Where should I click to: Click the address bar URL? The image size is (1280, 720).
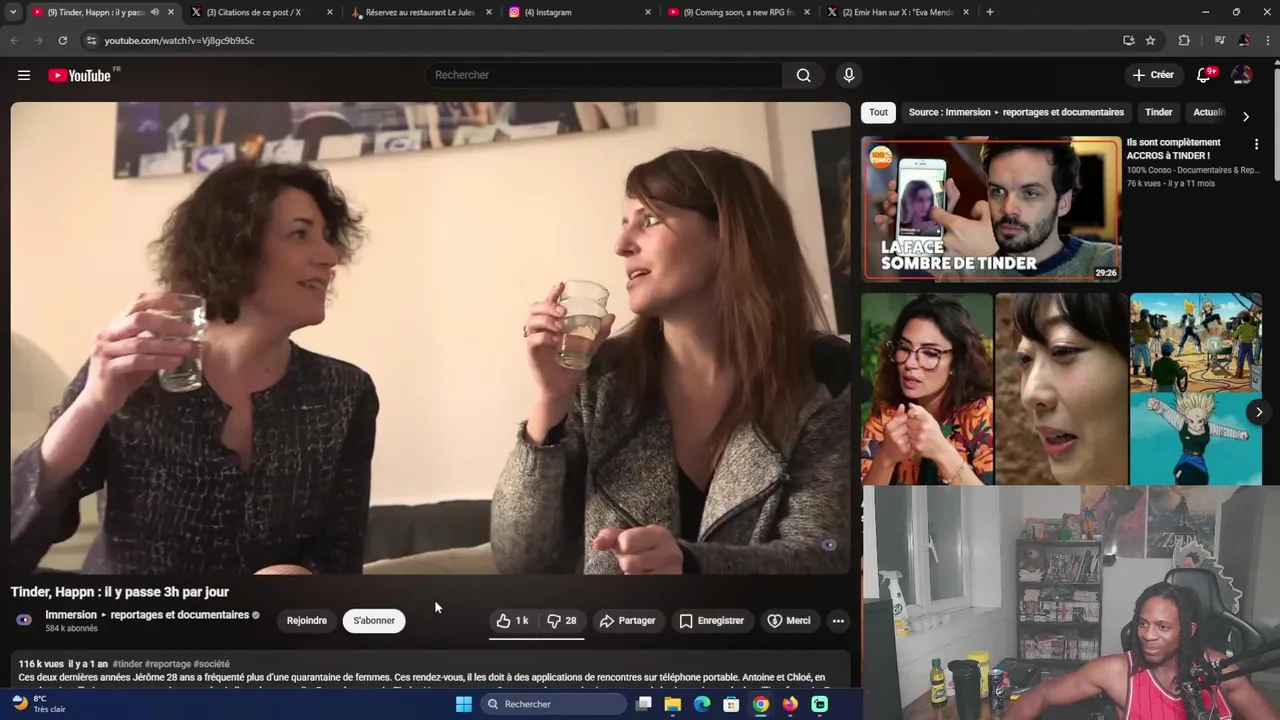pyautogui.click(x=179, y=40)
